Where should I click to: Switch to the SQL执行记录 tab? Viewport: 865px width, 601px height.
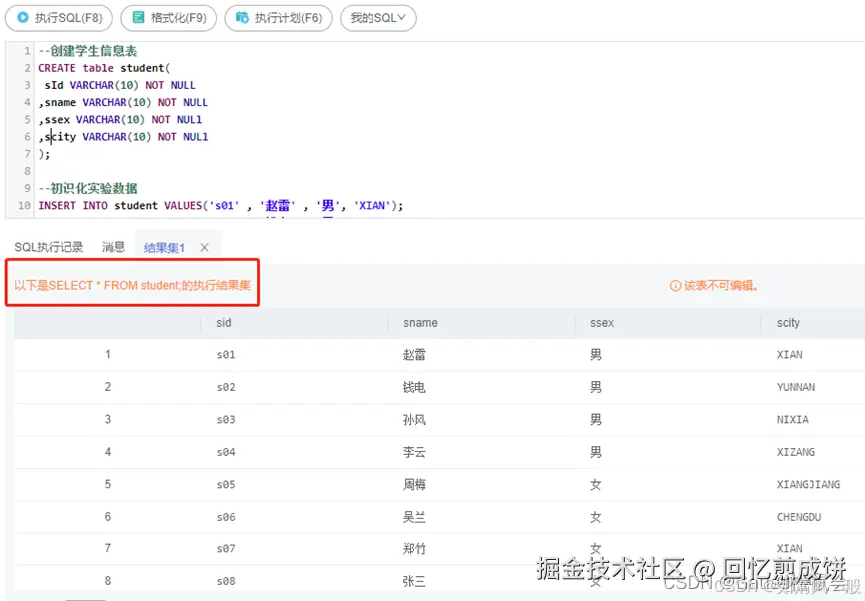[x=49, y=247]
